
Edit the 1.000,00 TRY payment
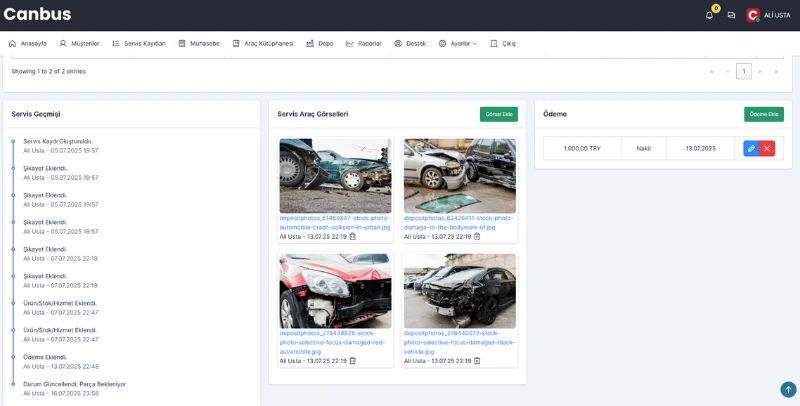(x=751, y=148)
